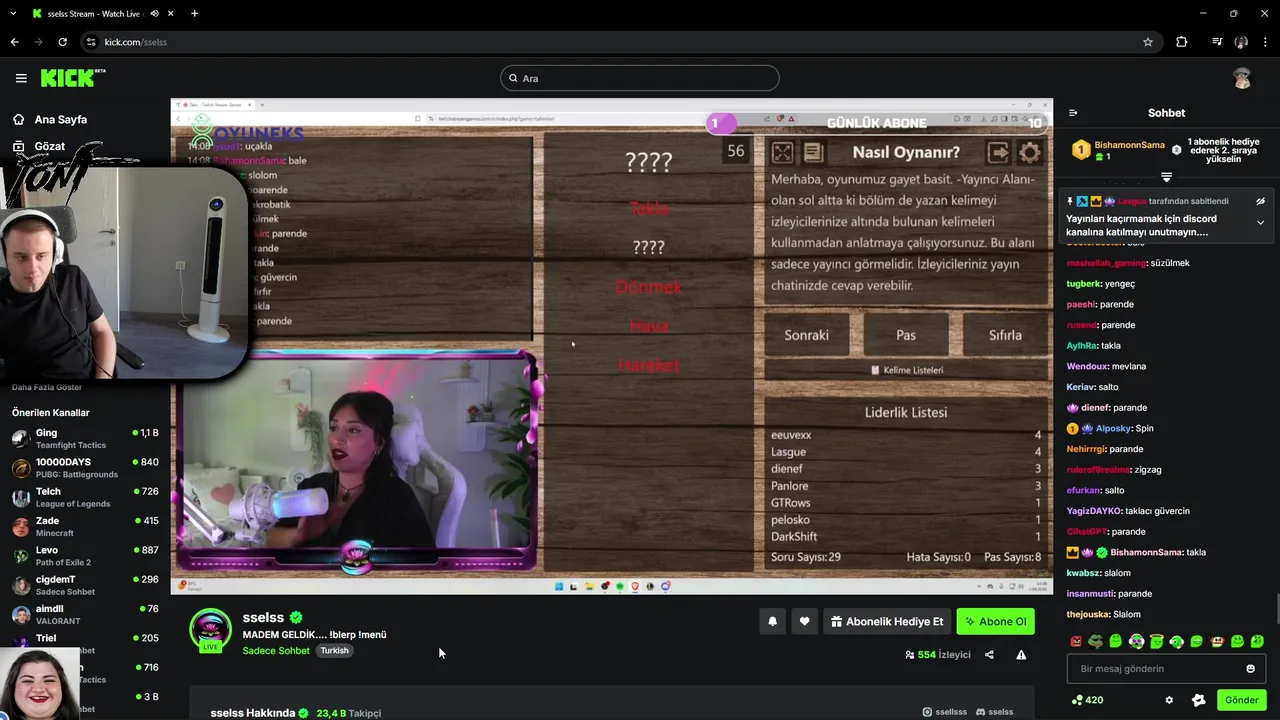Open sselss channel avatar
This screenshot has height=720, width=1280.
pos(210,631)
